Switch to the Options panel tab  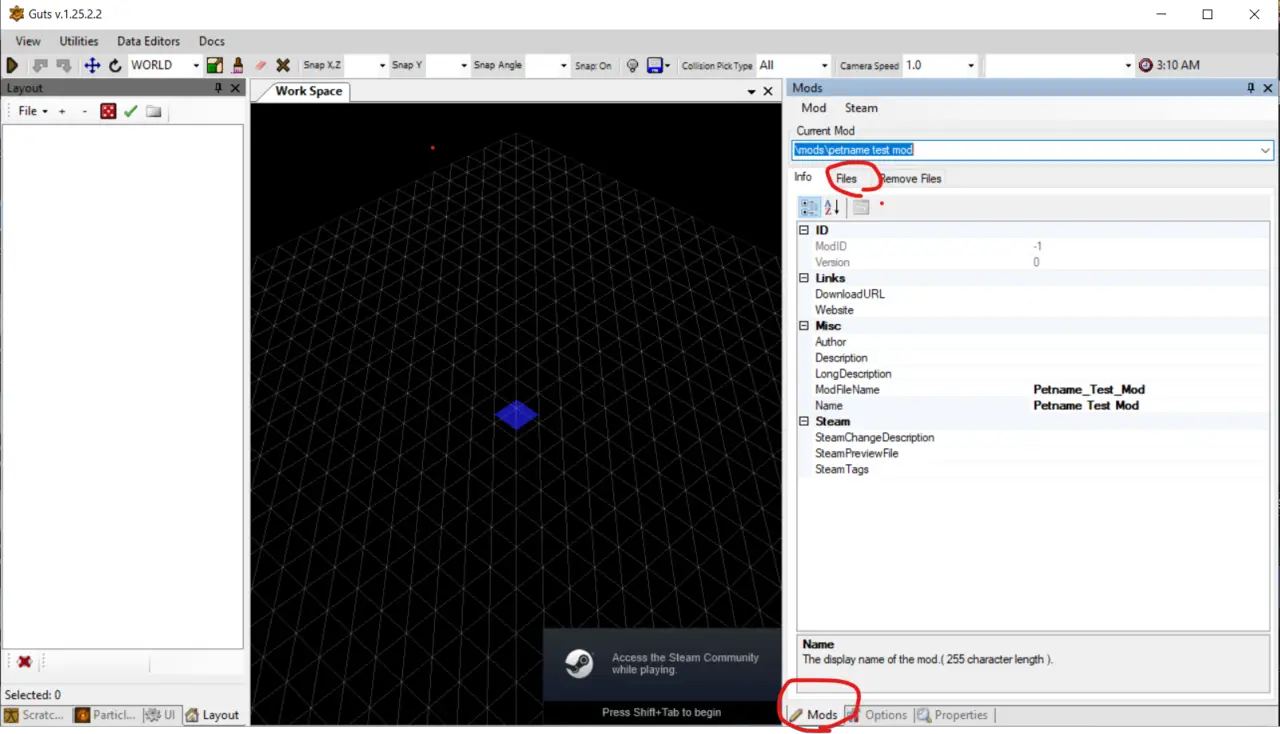[x=877, y=715]
